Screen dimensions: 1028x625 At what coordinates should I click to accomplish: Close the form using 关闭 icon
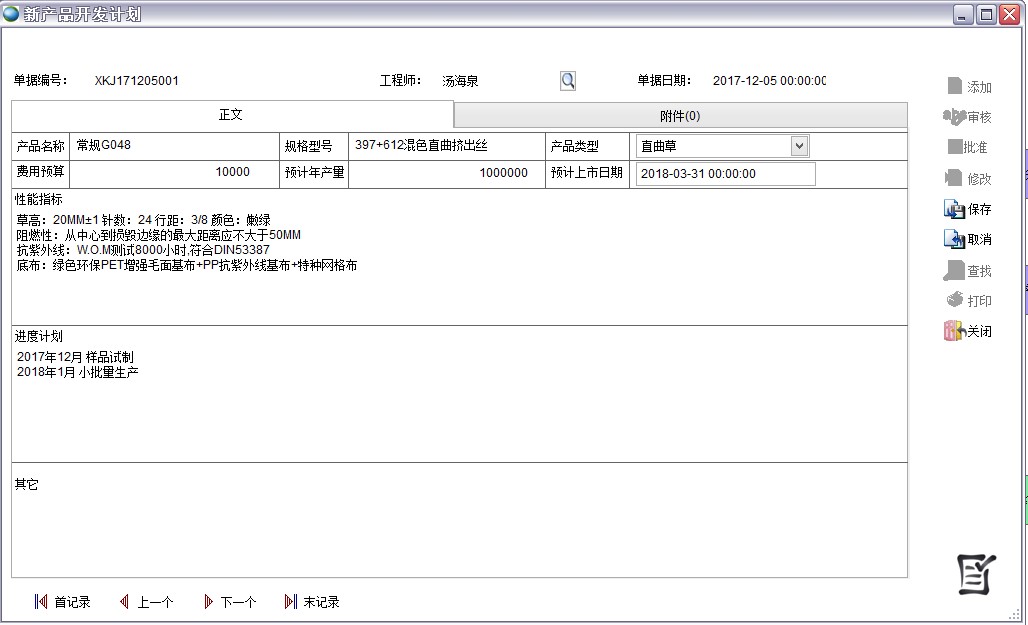coord(955,331)
